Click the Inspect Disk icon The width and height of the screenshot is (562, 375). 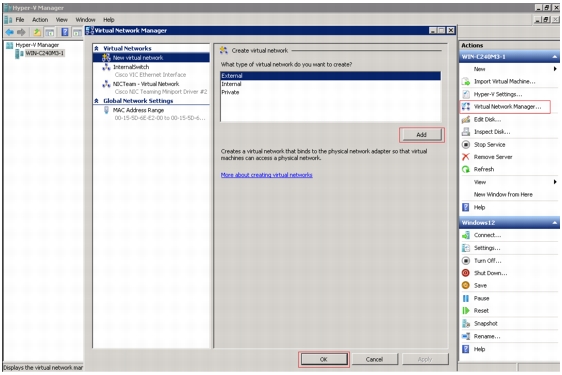[466, 132]
